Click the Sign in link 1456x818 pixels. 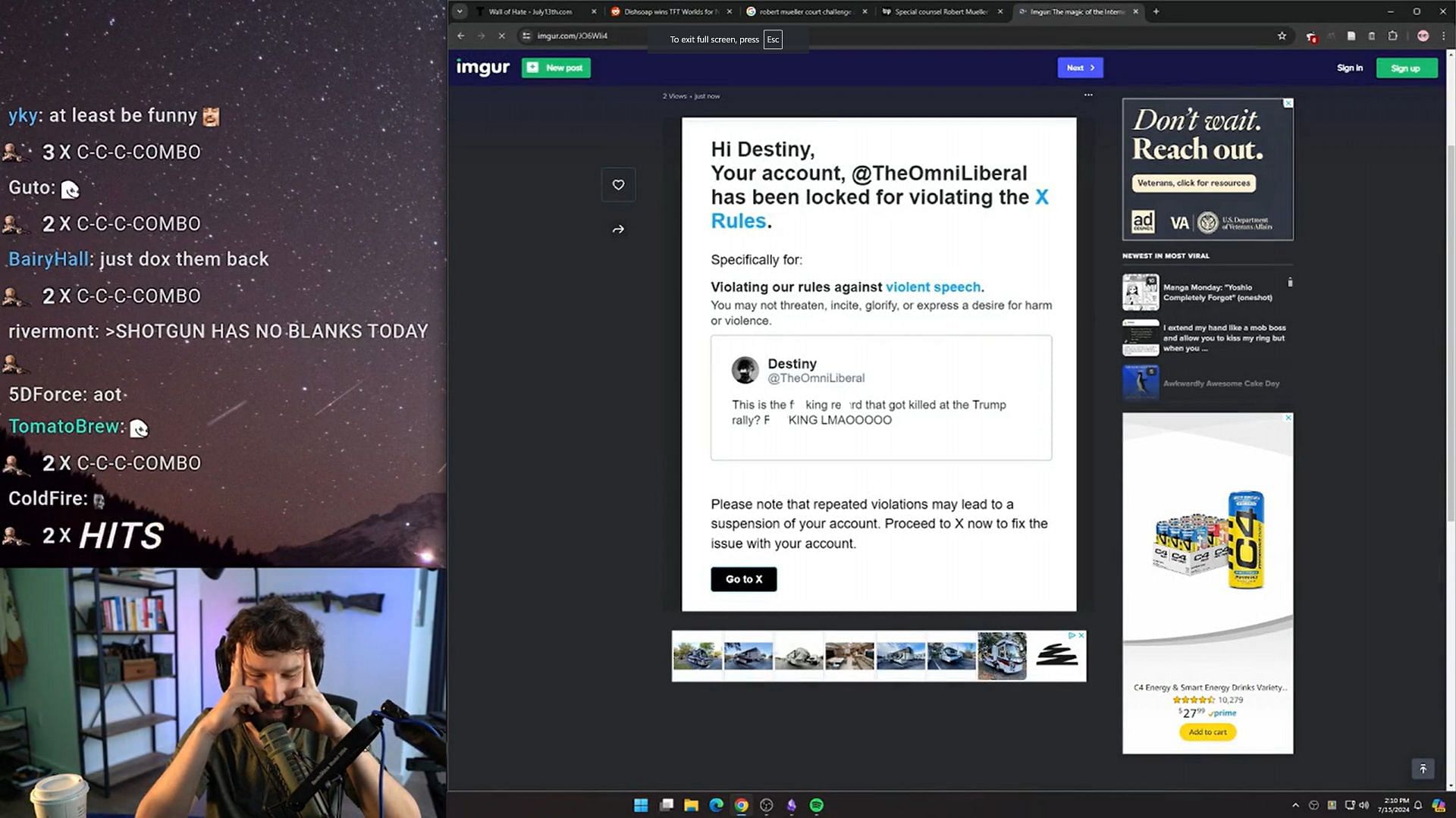point(1349,68)
